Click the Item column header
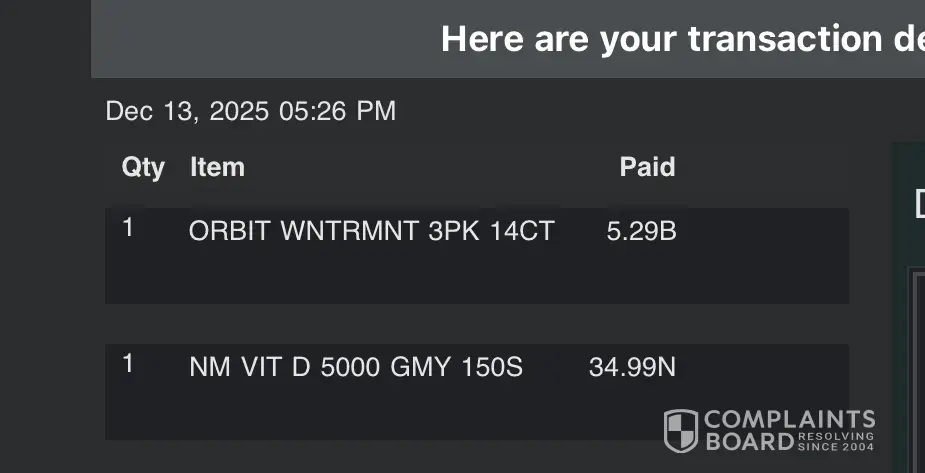The image size is (925, 473). (217, 167)
